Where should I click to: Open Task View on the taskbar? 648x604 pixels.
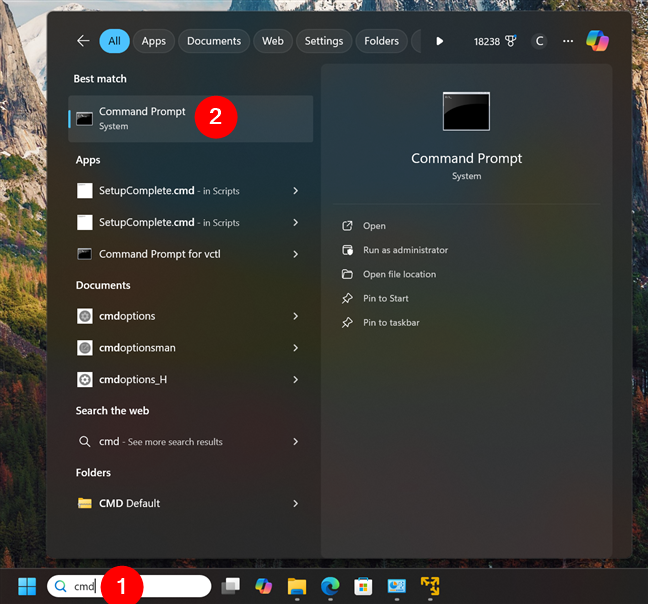(x=231, y=586)
